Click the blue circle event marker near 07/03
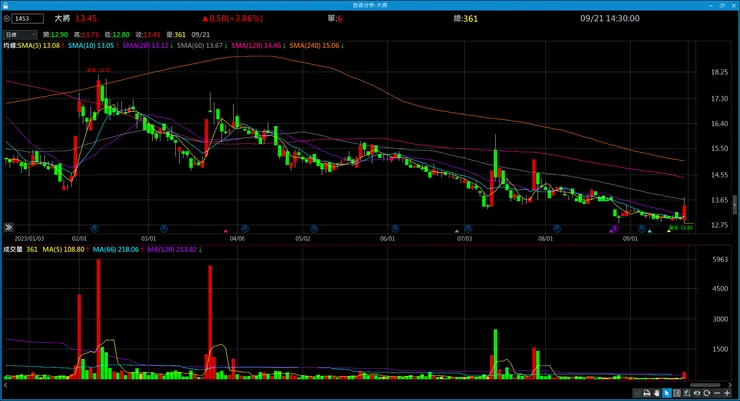Image resolution: width=740 pixels, height=401 pixels. coord(468,228)
